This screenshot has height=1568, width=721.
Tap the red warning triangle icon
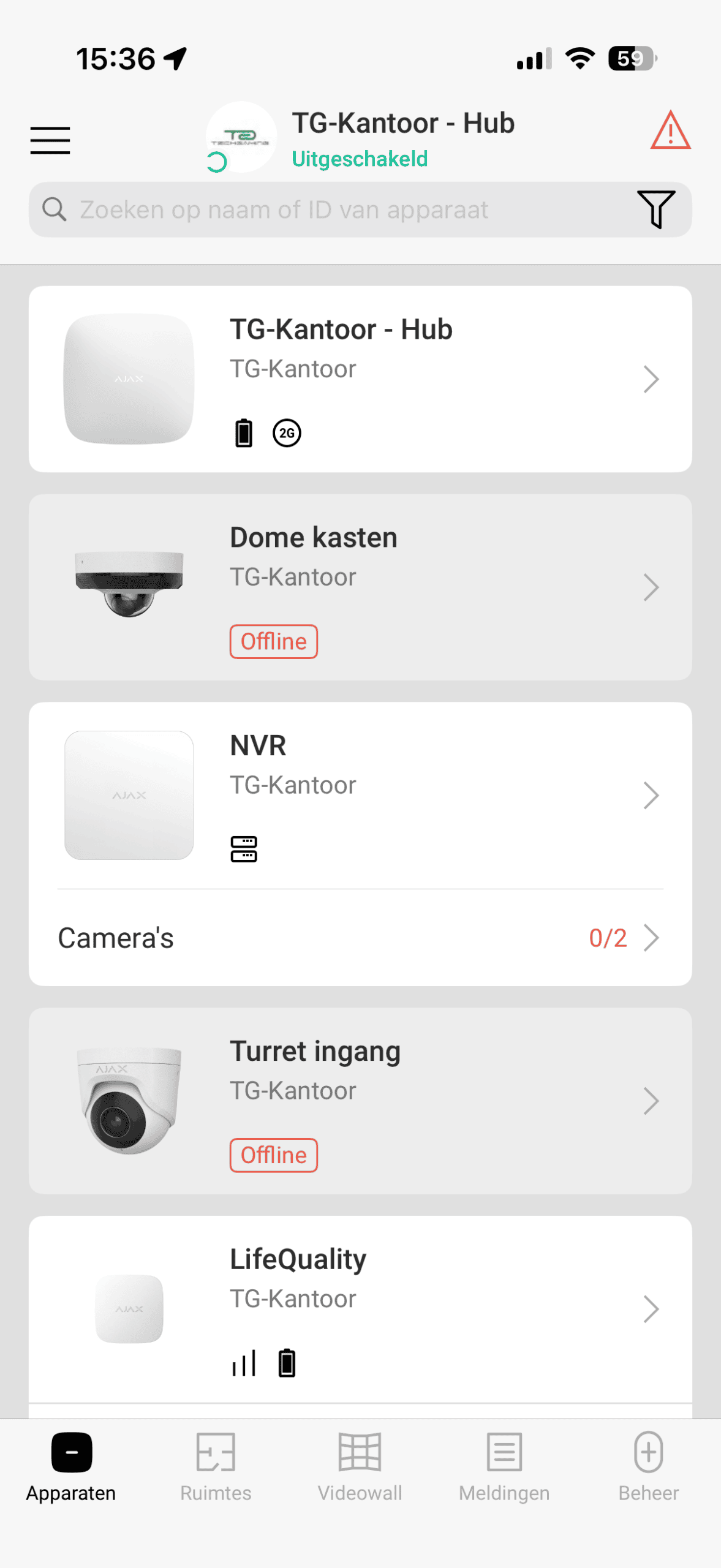(x=670, y=130)
